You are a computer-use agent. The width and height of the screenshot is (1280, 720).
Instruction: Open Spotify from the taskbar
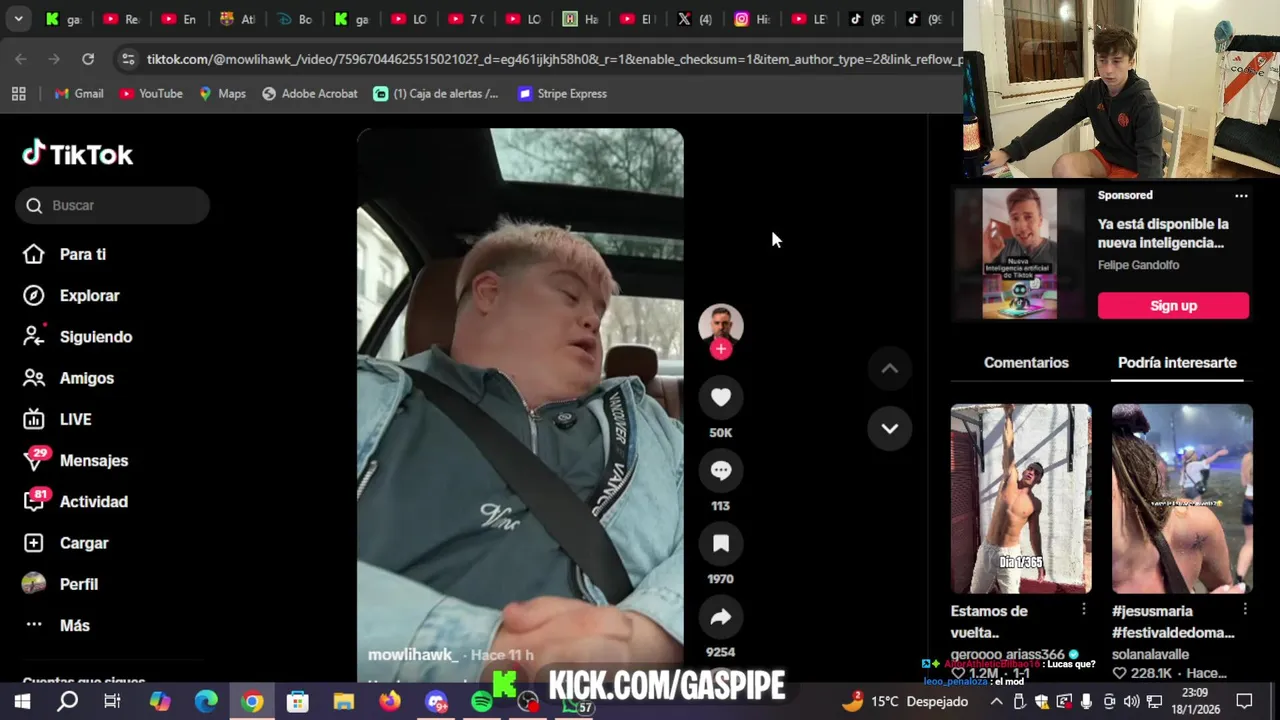(481, 702)
